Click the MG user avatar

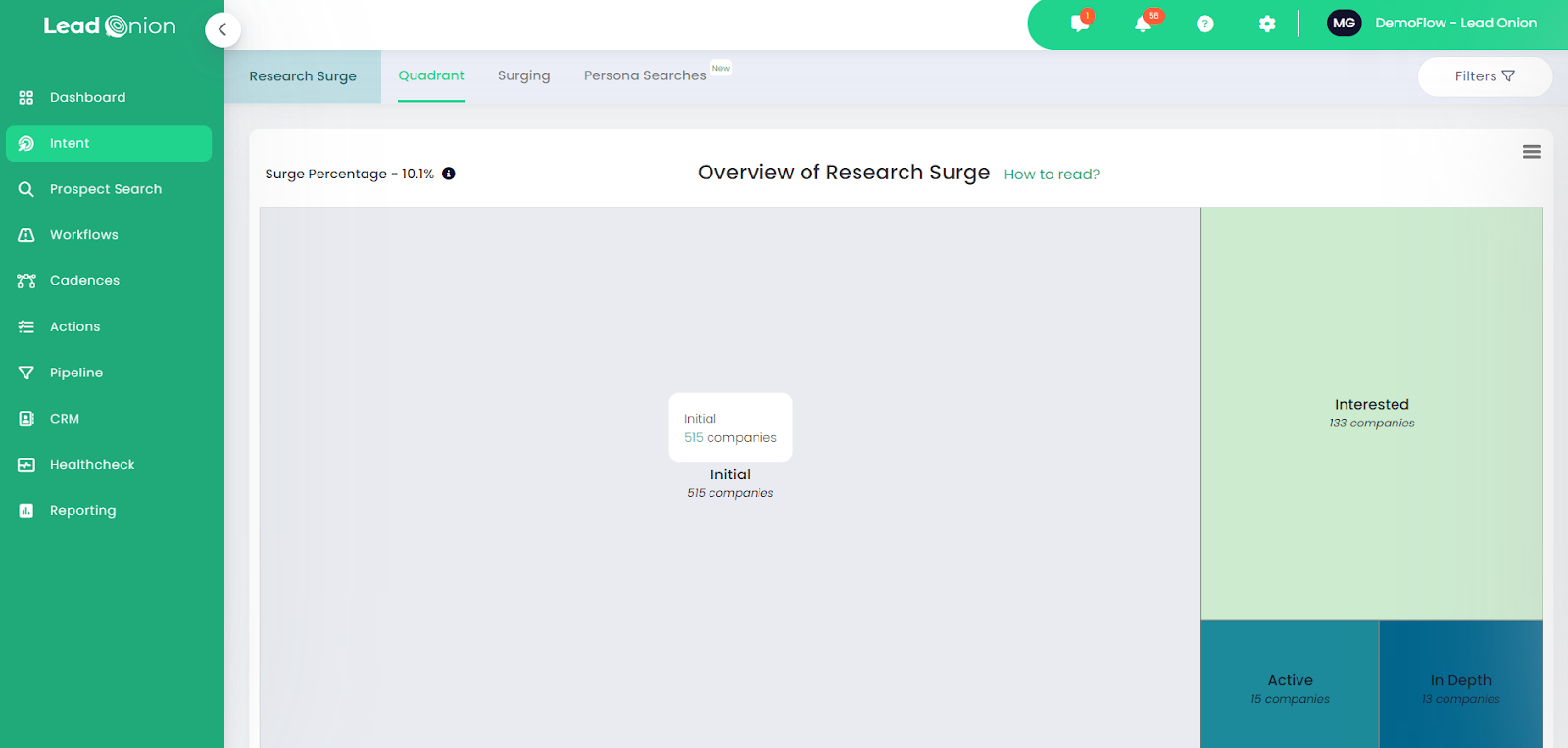click(1344, 23)
